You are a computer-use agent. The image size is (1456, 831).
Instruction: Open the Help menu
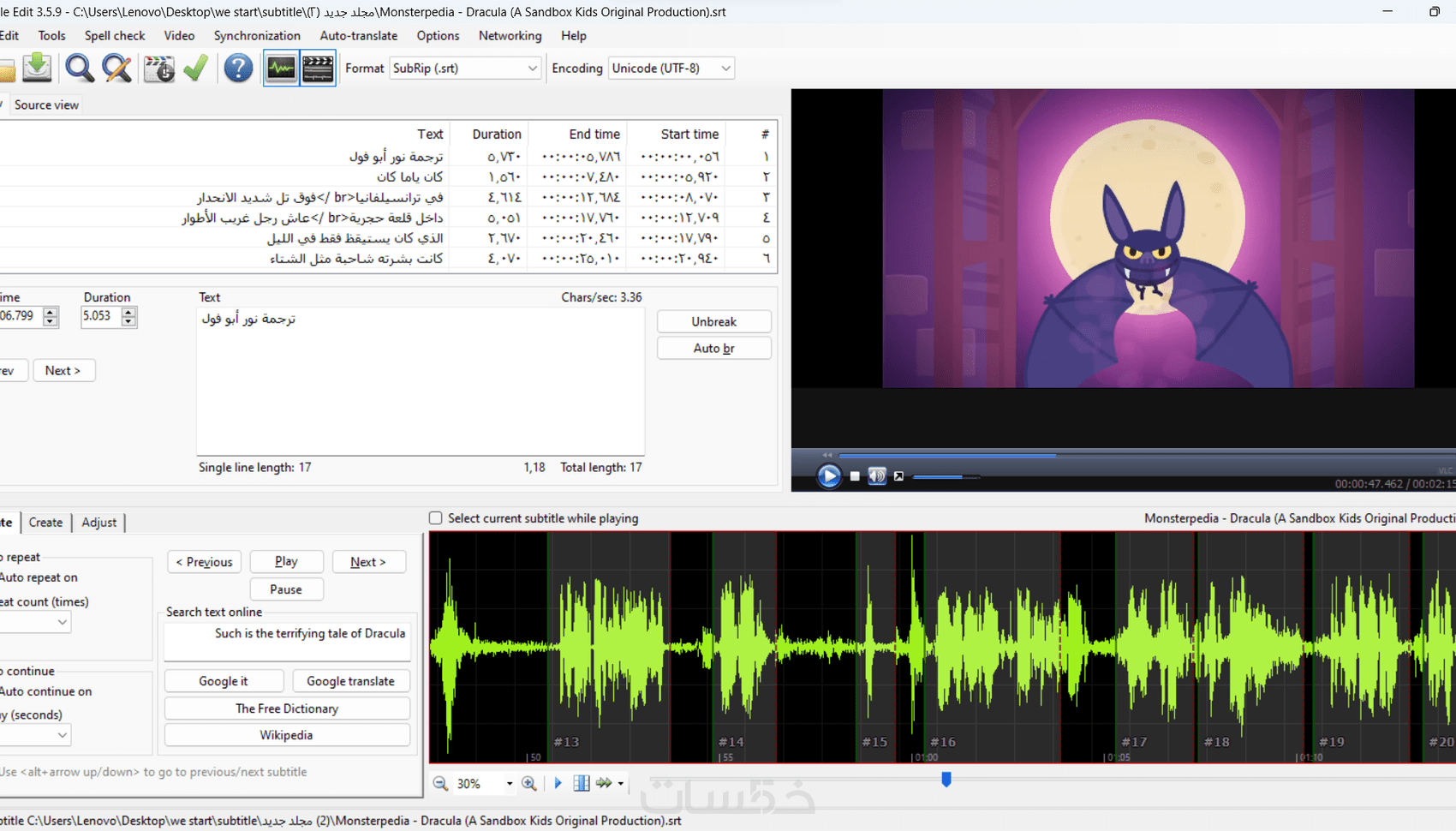coord(574,35)
